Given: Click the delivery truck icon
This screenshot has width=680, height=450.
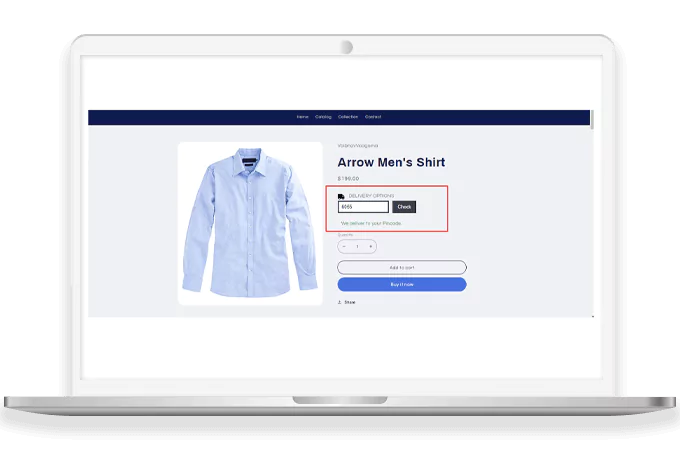Looking at the screenshot, I should pyautogui.click(x=341, y=196).
